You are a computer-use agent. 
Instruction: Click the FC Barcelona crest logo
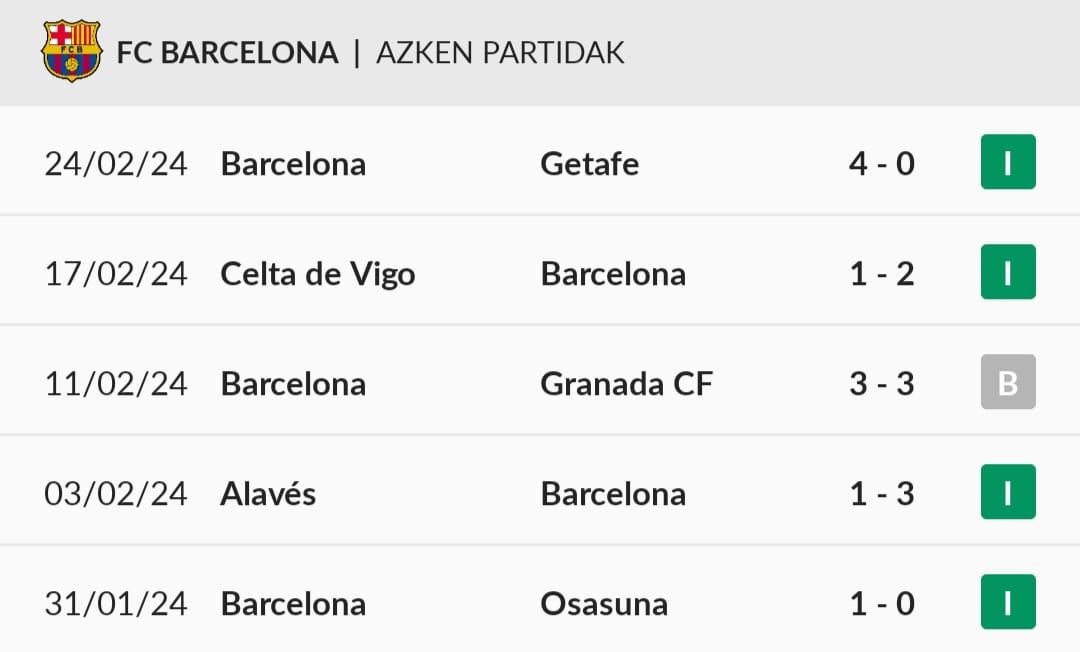[72, 51]
